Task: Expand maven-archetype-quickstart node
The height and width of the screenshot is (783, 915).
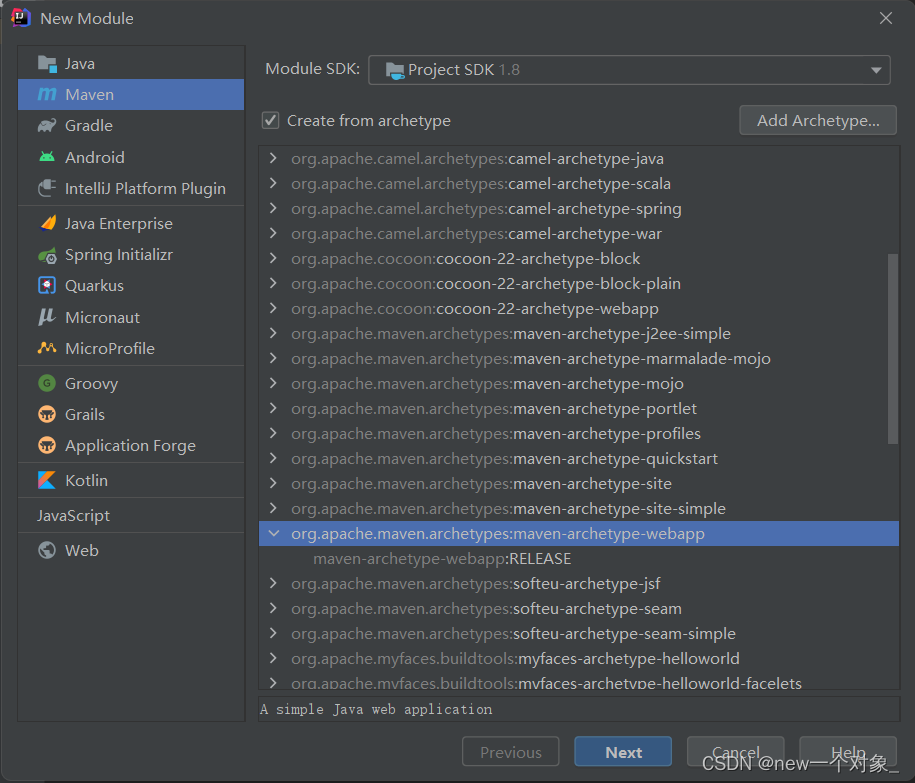Action: [x=273, y=458]
